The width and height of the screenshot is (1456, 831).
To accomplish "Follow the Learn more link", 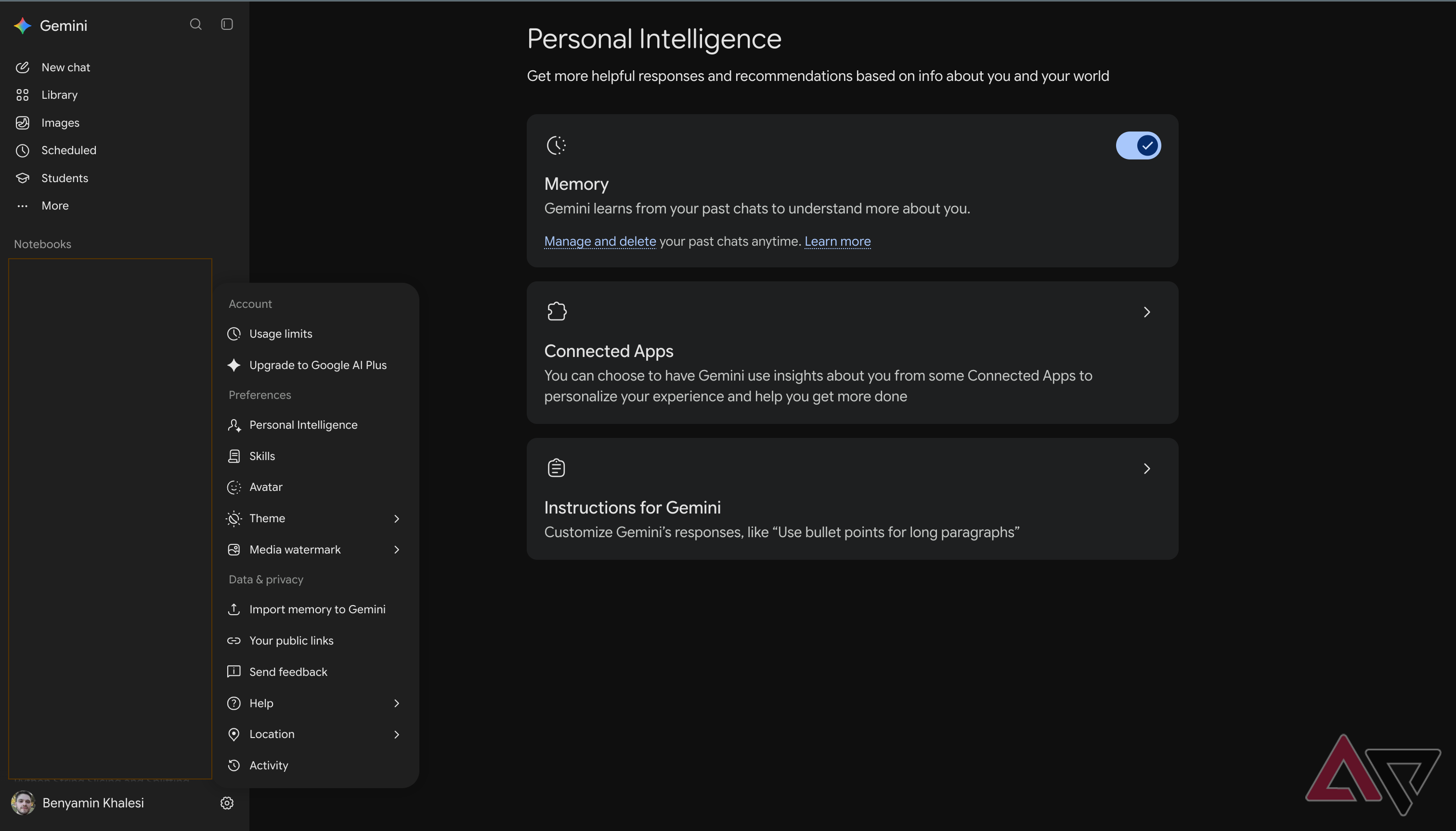I will click(x=837, y=241).
